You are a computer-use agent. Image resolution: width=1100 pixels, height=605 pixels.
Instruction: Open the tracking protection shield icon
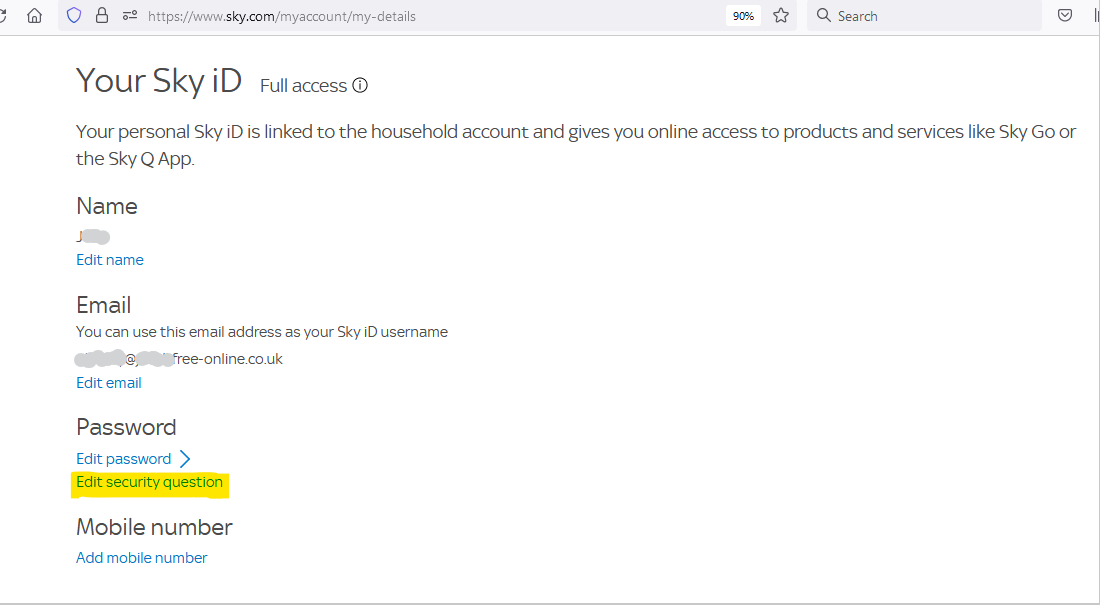point(74,16)
